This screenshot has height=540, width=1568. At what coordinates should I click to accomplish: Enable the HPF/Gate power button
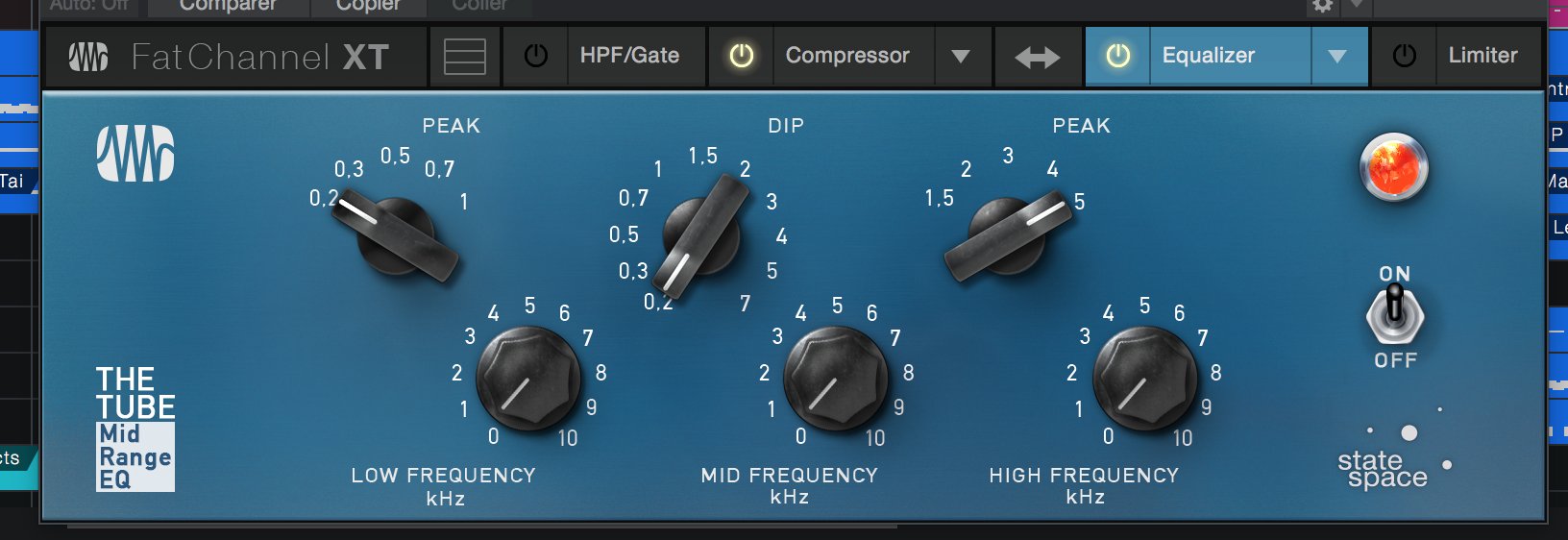point(536,56)
